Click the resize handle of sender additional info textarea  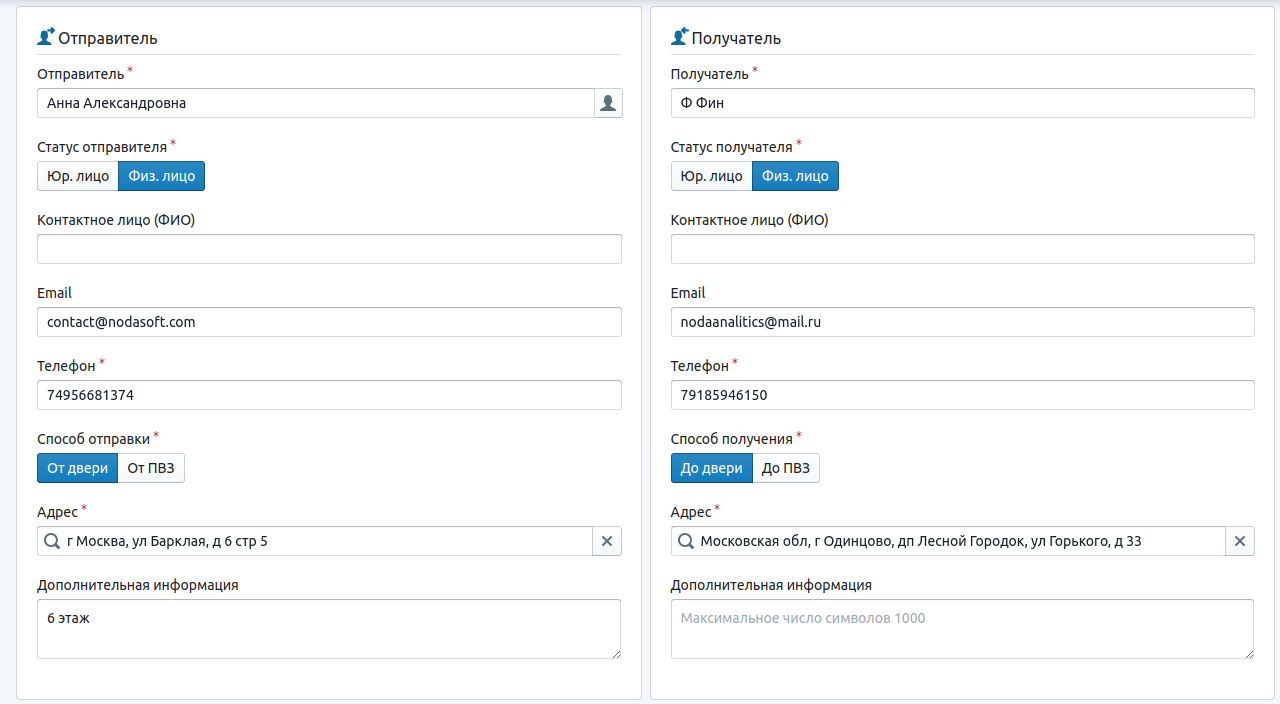coord(616,654)
